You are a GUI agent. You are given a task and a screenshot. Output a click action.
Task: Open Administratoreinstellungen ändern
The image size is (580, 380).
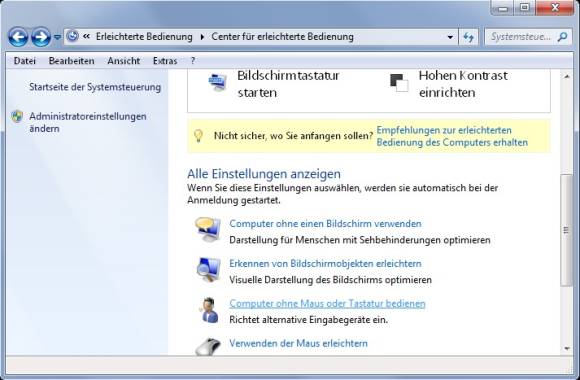point(88,122)
